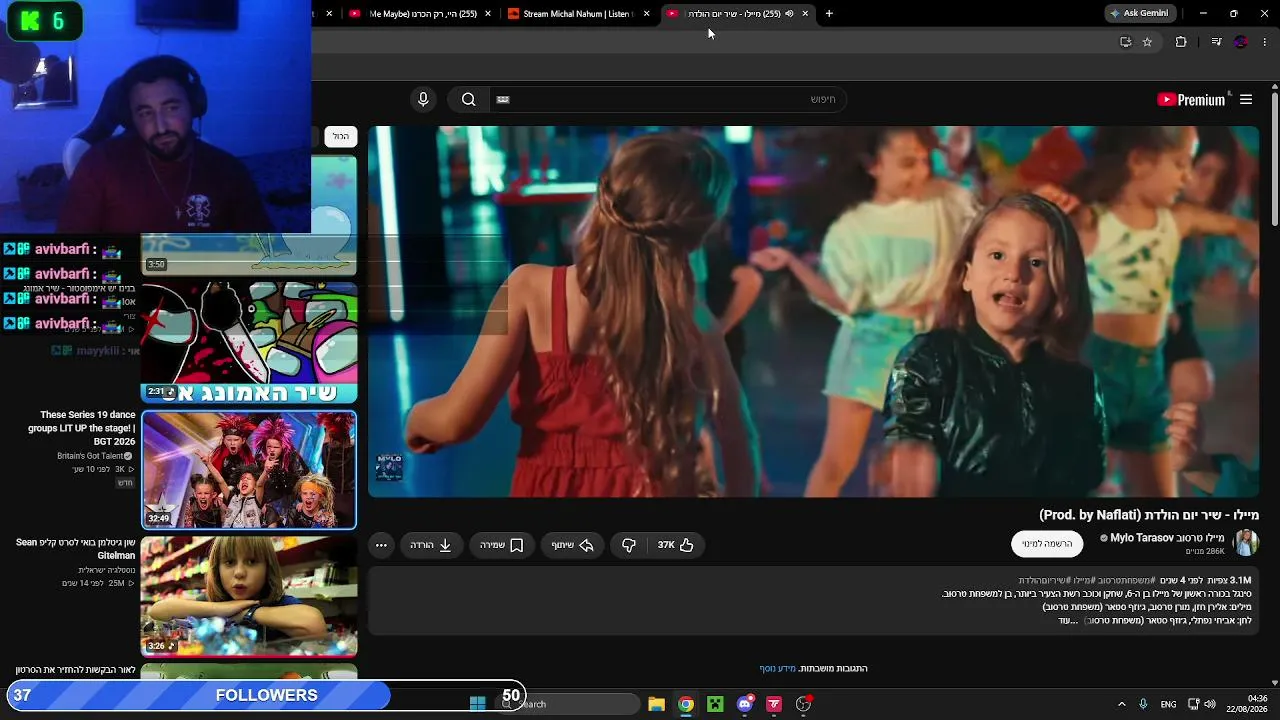Switch to the 'Me Maybe' YouTube tab
Viewport: 1280px width, 720px height.
[x=421, y=14]
